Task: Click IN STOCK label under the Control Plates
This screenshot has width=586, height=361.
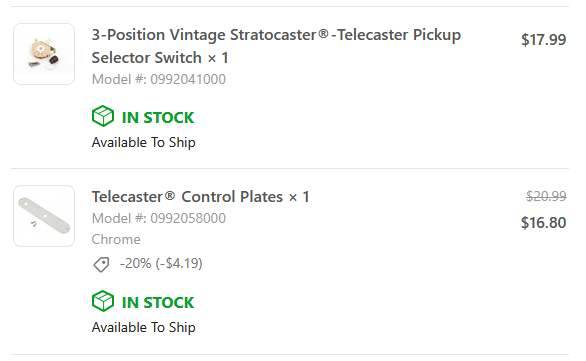Action: [158, 303]
